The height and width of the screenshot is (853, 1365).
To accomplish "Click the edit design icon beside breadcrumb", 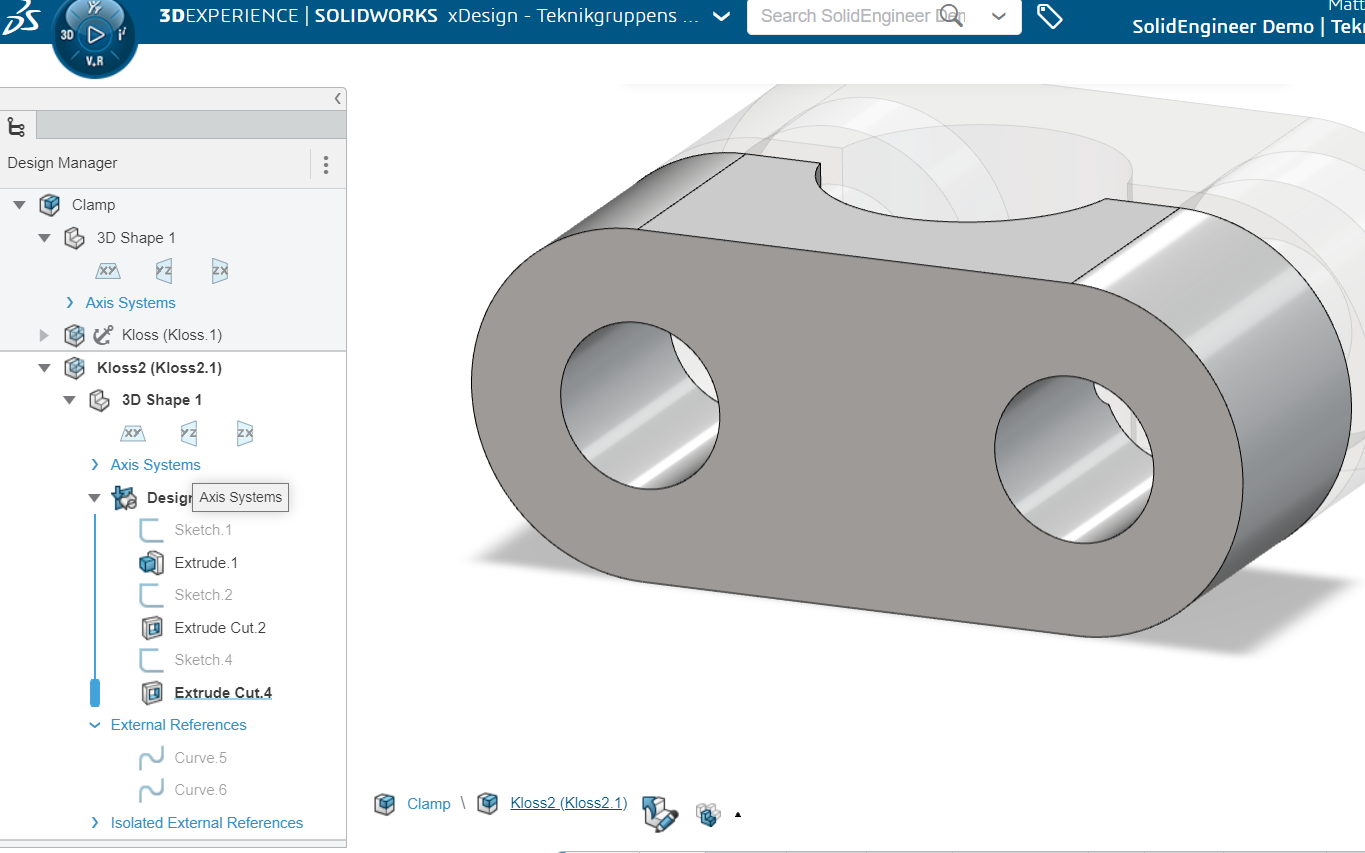I will click(x=660, y=812).
